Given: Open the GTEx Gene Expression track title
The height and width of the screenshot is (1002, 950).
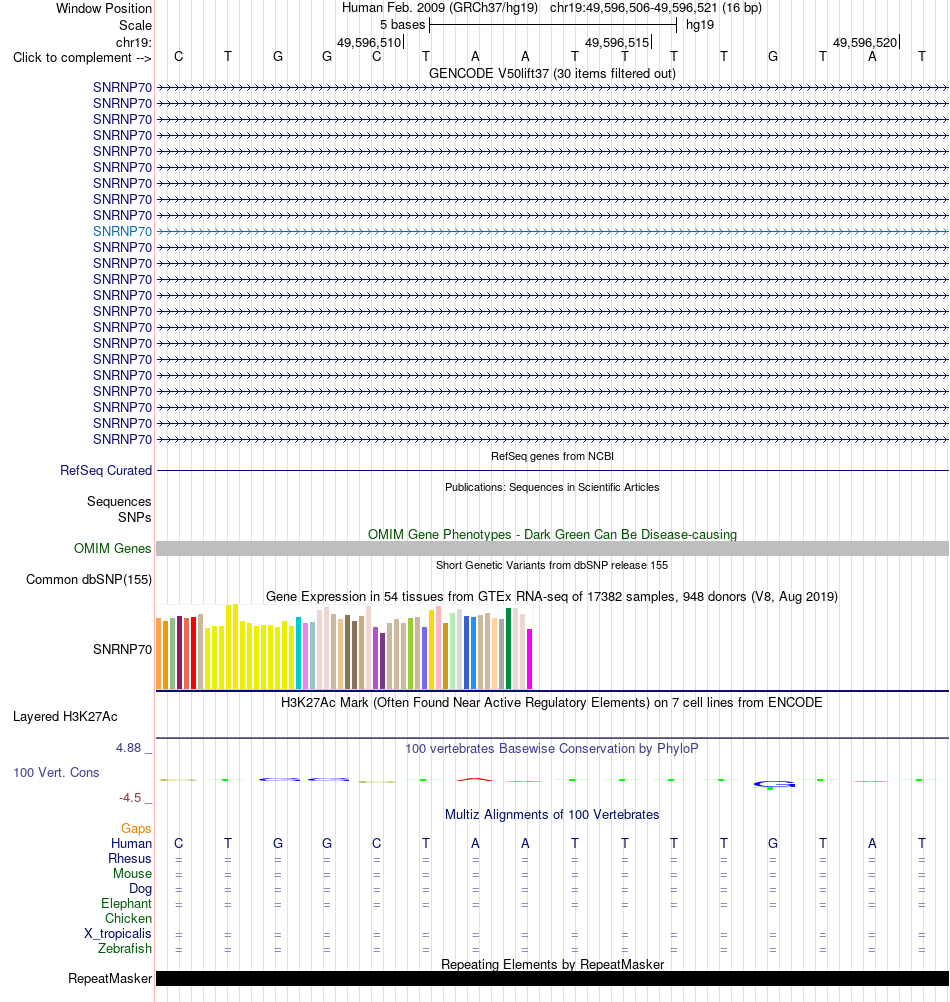Looking at the screenshot, I should coord(552,596).
